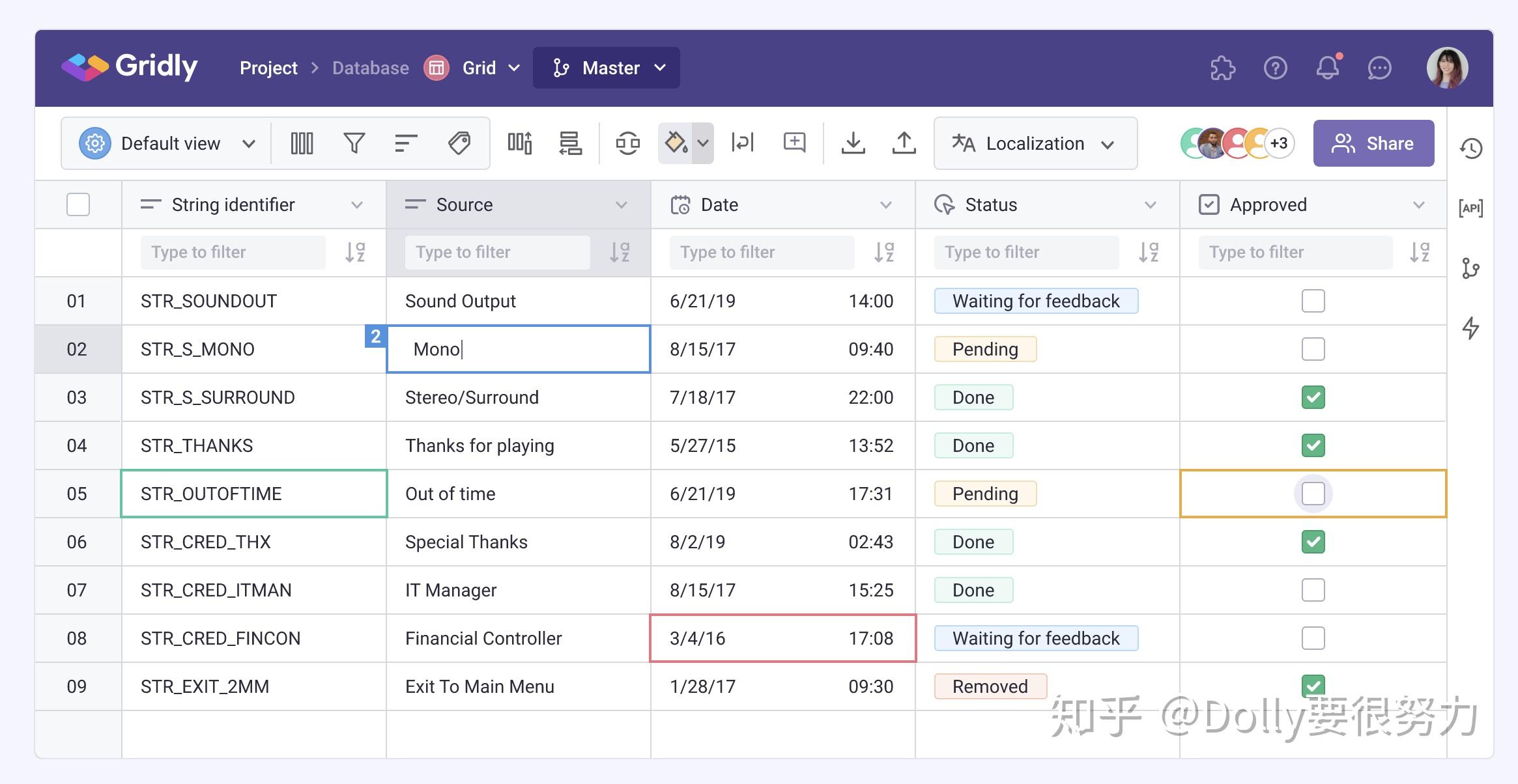This screenshot has height=784, width=1518.
Task: Open the Status column header dropdown
Action: pyautogui.click(x=1151, y=204)
